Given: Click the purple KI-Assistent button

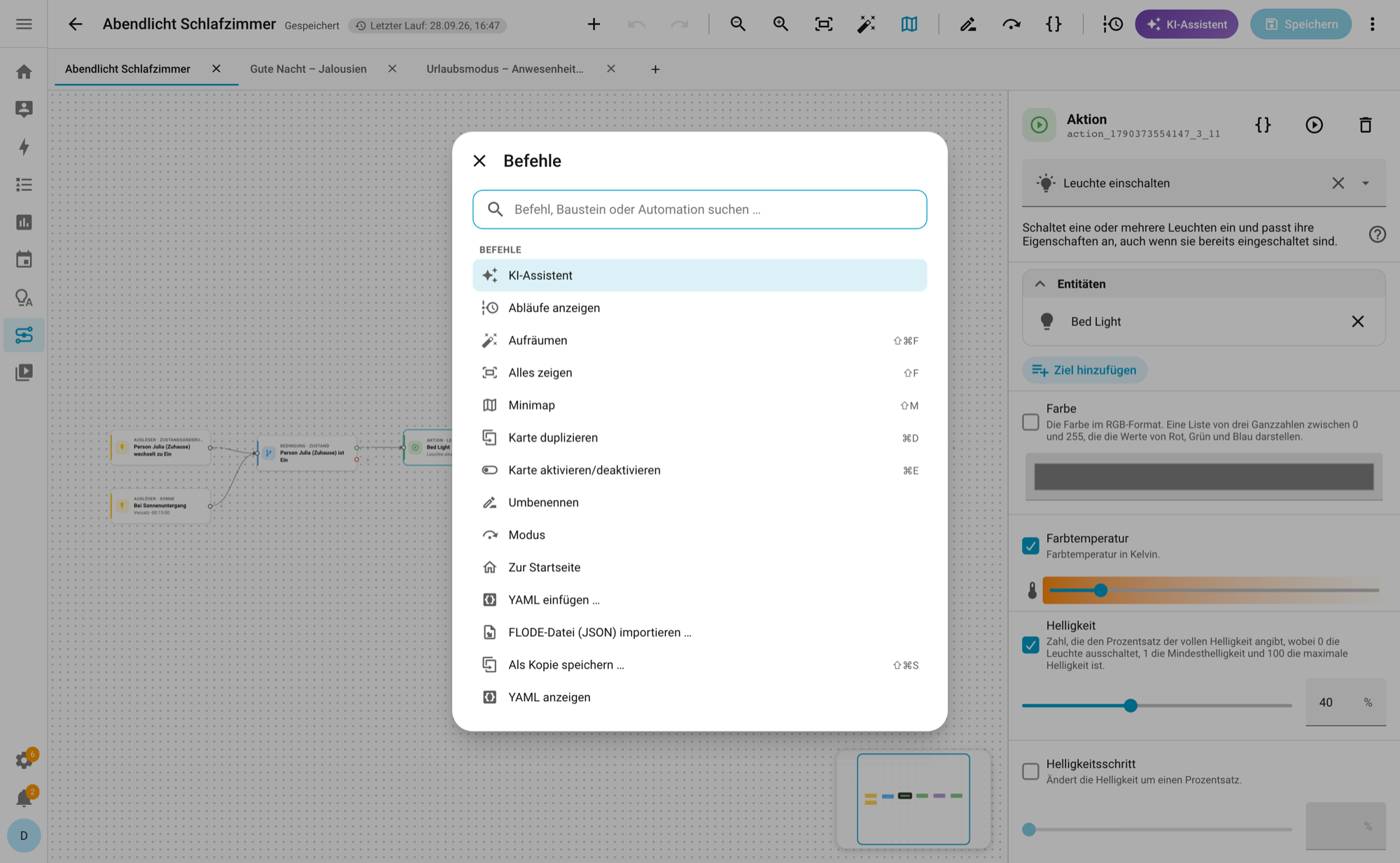Looking at the screenshot, I should point(1186,24).
